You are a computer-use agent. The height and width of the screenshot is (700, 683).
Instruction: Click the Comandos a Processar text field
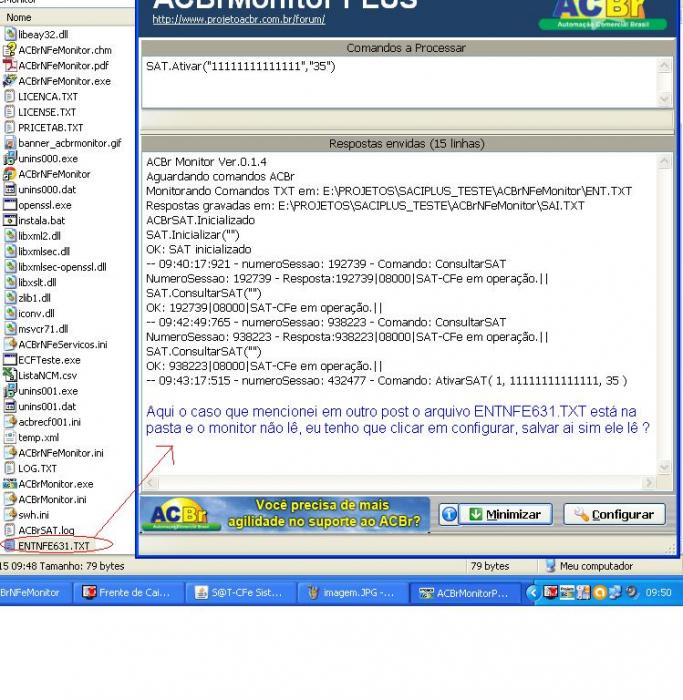tap(399, 82)
